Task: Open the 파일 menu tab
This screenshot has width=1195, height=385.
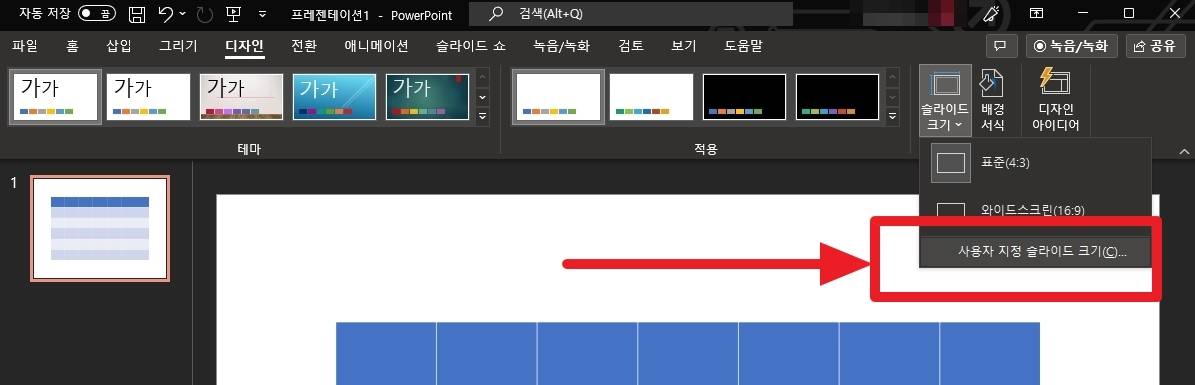Action: click(24, 46)
